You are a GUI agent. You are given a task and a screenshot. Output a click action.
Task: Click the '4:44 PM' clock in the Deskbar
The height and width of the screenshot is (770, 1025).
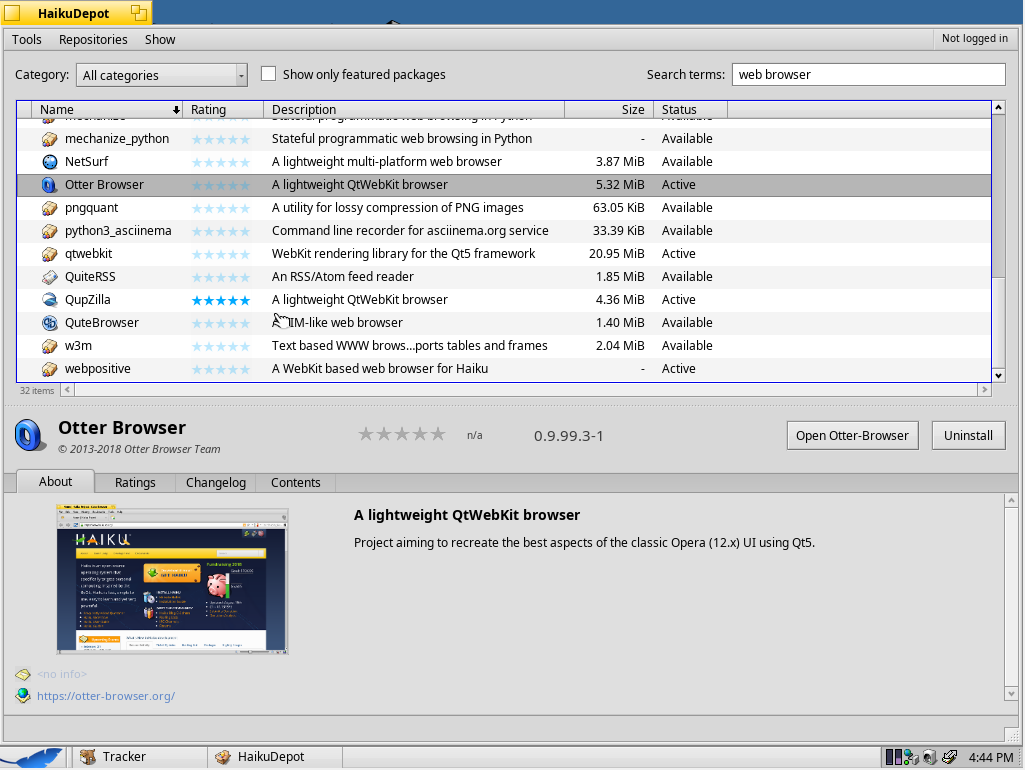[991, 757]
